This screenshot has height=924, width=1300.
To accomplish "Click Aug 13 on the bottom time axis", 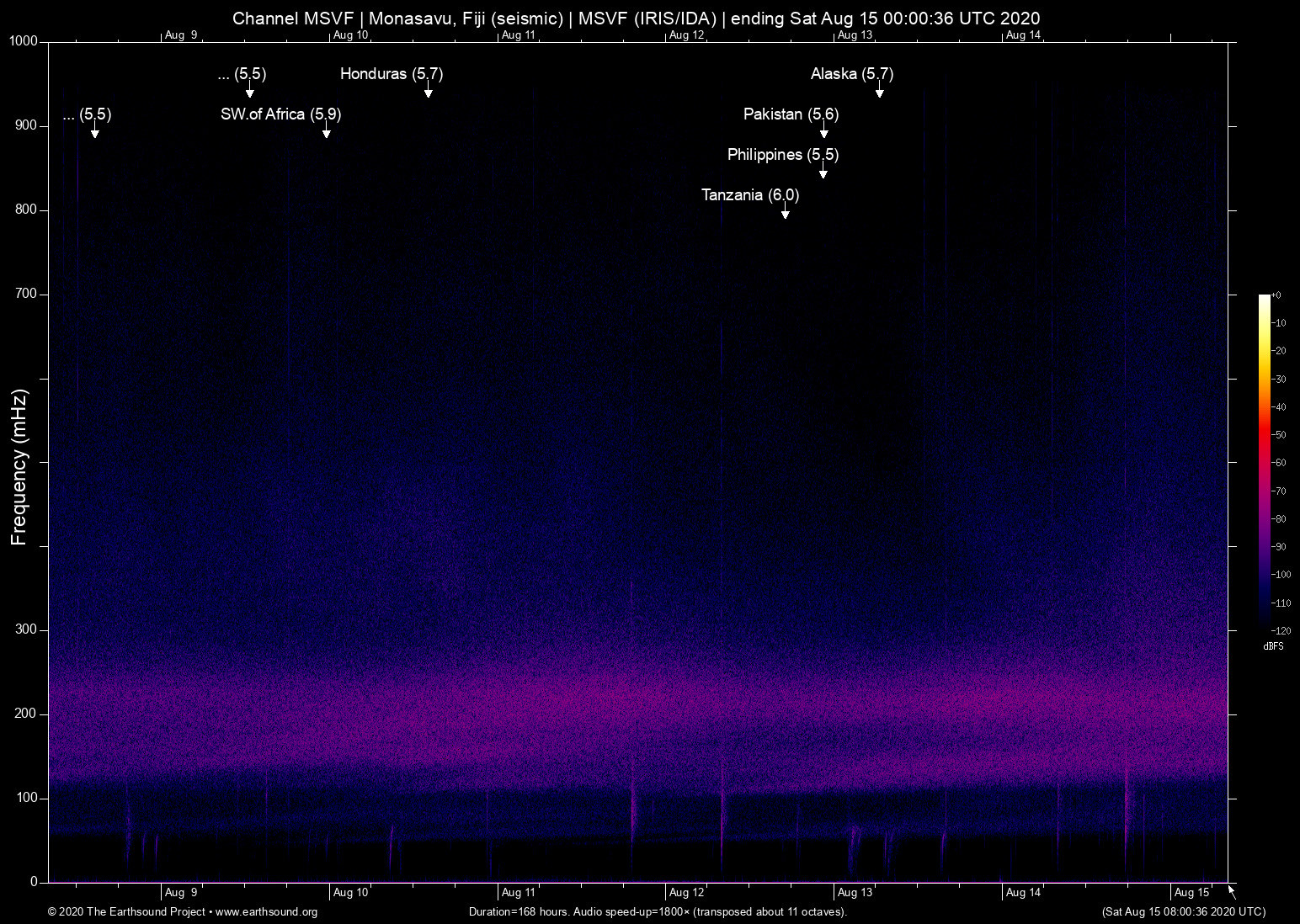I will point(855,893).
